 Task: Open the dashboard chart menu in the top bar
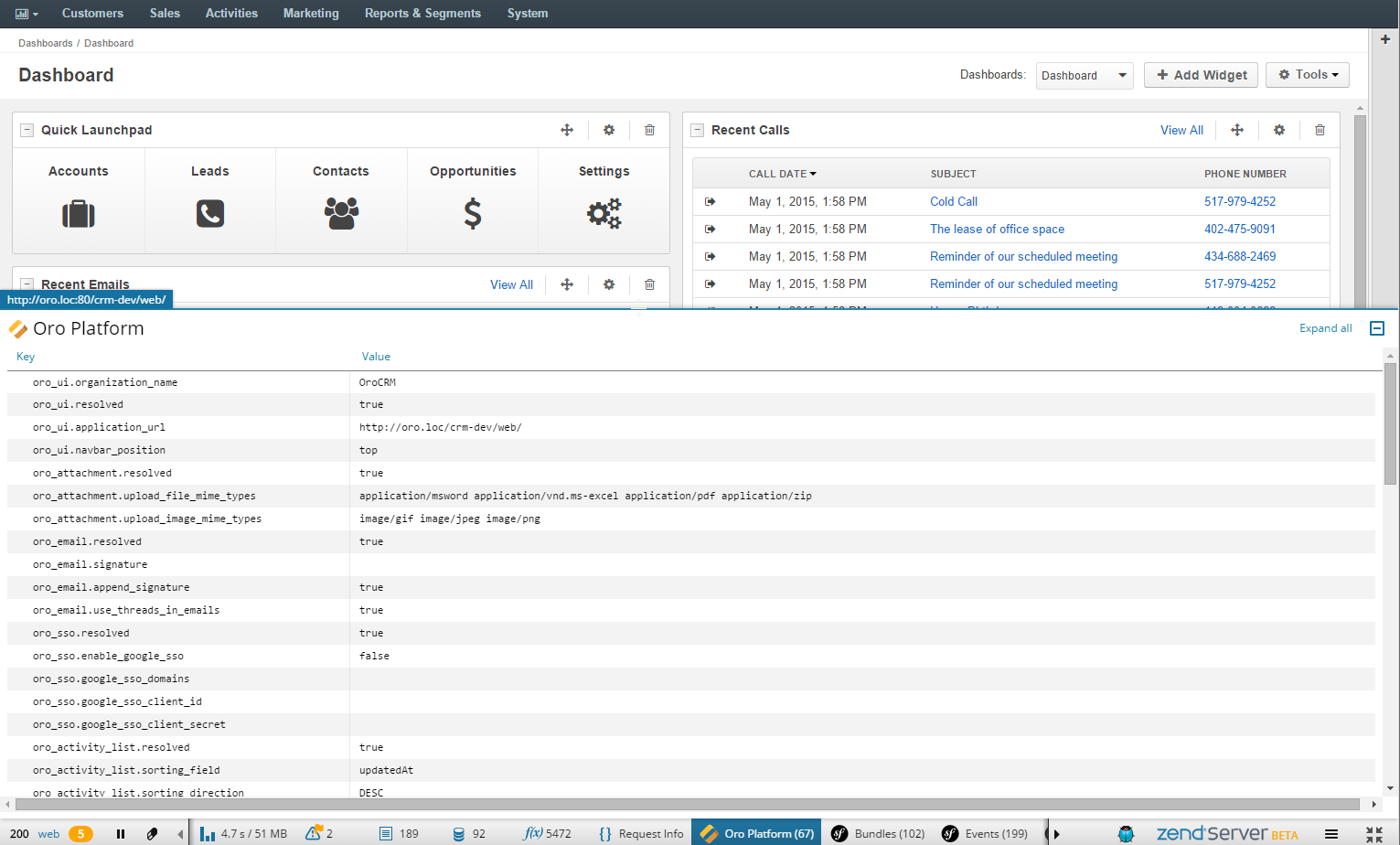point(27,14)
